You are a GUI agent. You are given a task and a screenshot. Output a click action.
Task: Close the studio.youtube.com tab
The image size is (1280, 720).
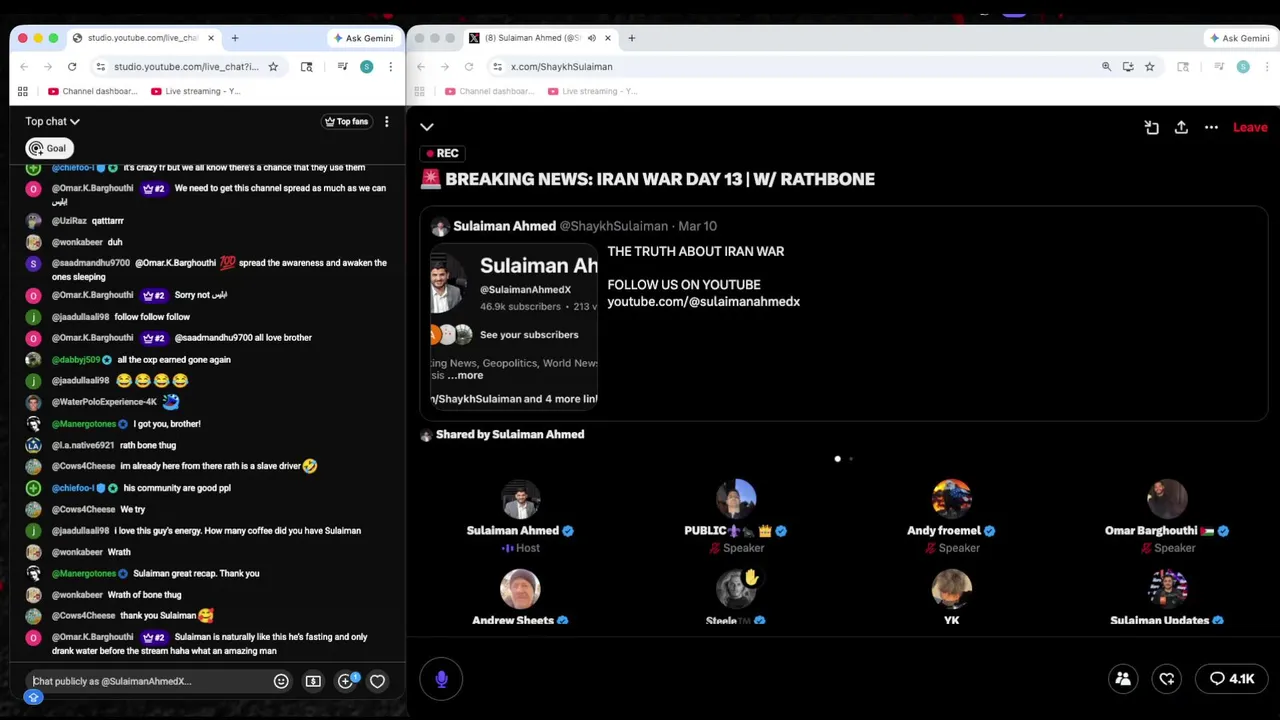[210, 38]
